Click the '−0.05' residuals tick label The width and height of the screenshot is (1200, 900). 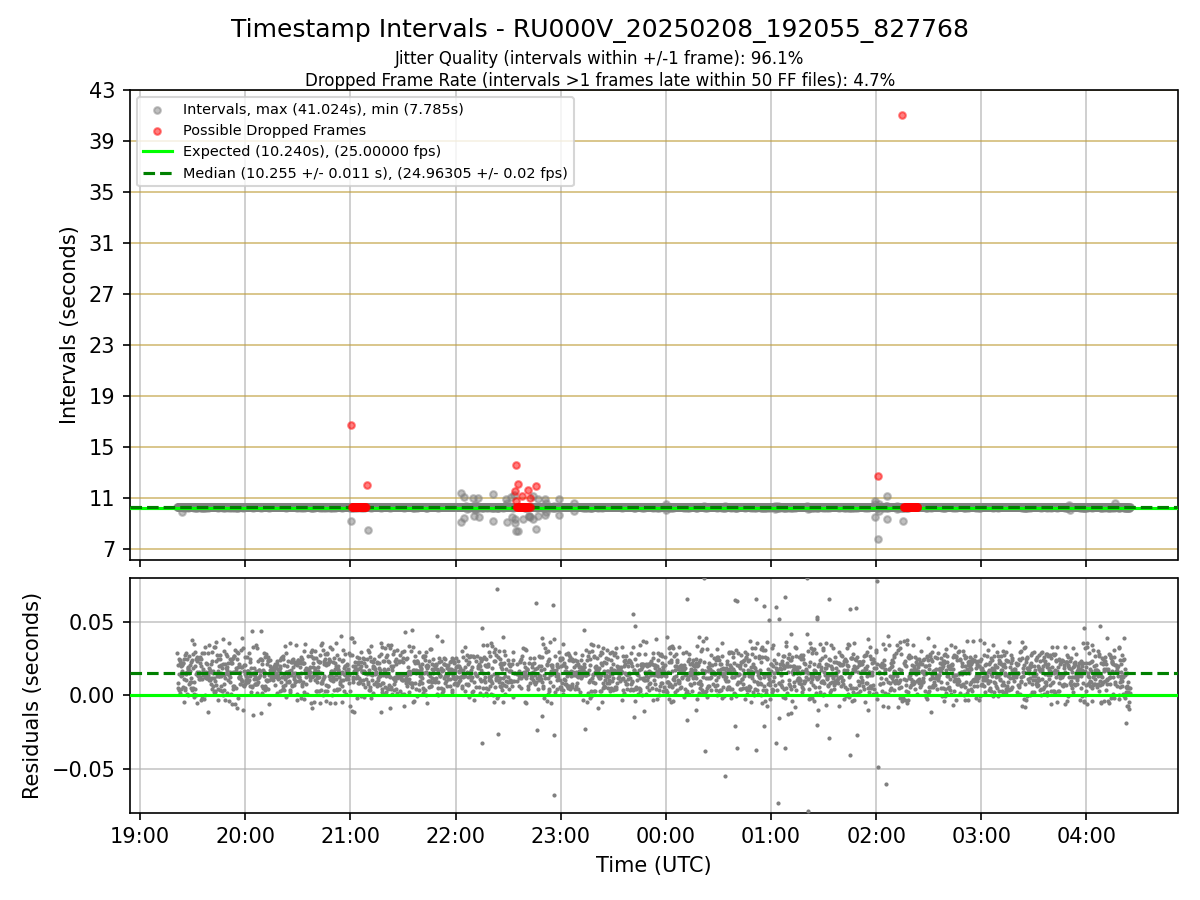[x=86, y=769]
